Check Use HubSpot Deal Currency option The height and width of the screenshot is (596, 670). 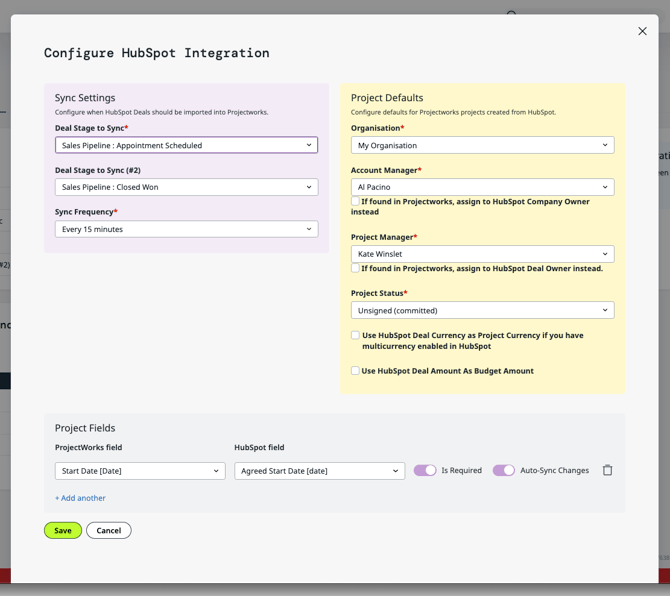pos(355,336)
